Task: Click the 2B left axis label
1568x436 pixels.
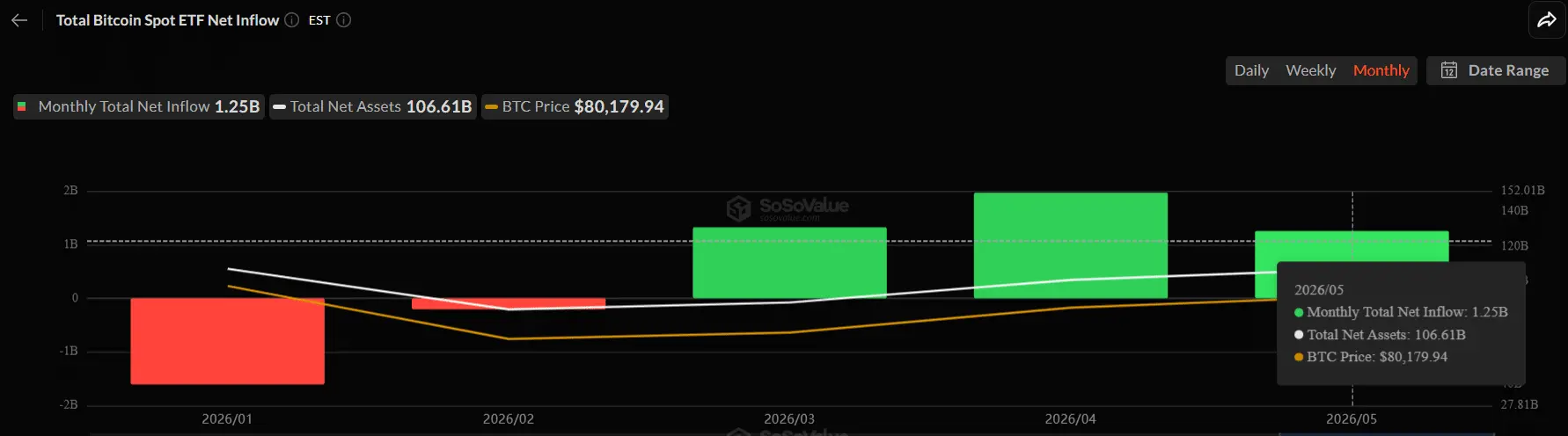Action: pyautogui.click(x=70, y=191)
